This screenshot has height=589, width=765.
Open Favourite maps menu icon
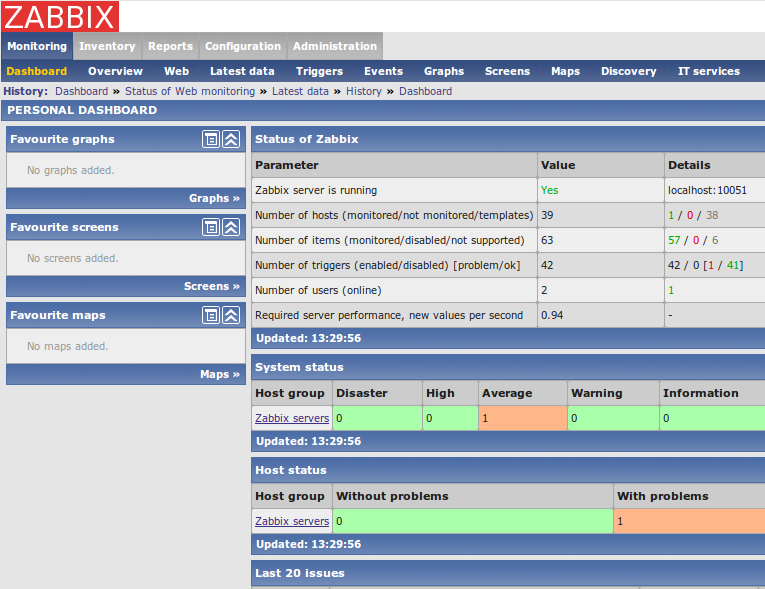tap(211, 315)
